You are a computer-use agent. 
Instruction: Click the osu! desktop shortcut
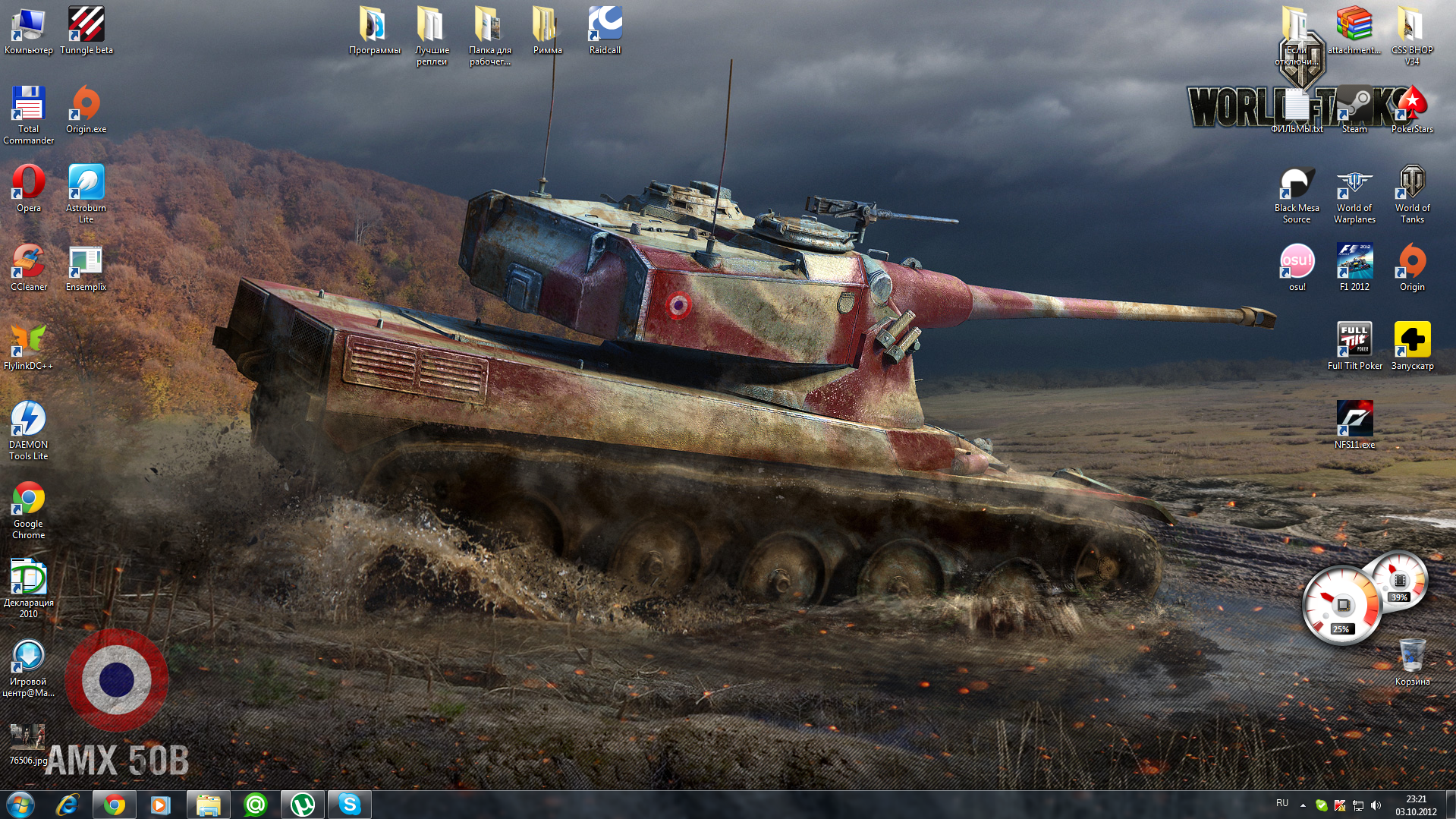1297,267
